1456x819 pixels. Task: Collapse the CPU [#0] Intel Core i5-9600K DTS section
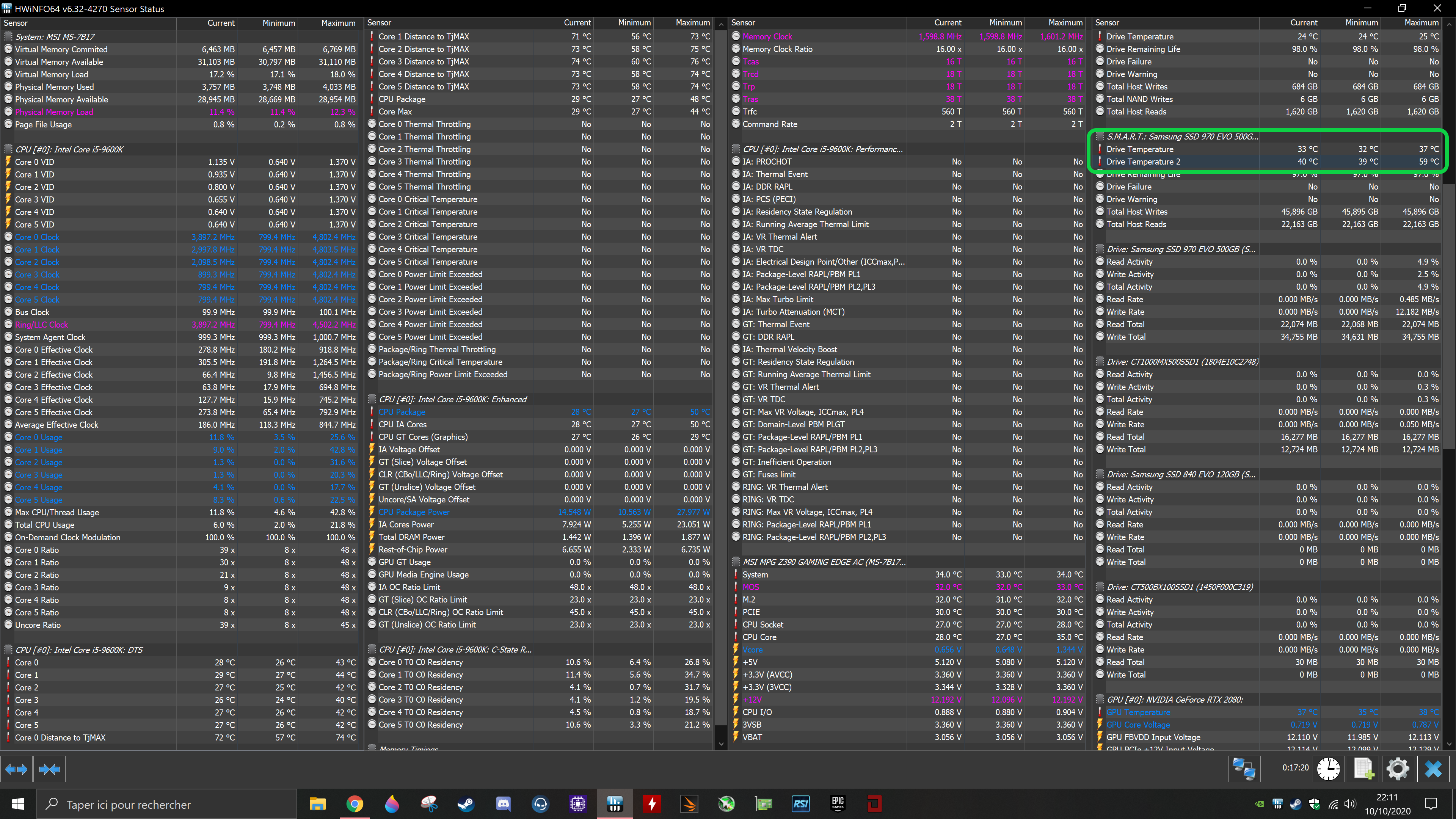tap(79, 650)
